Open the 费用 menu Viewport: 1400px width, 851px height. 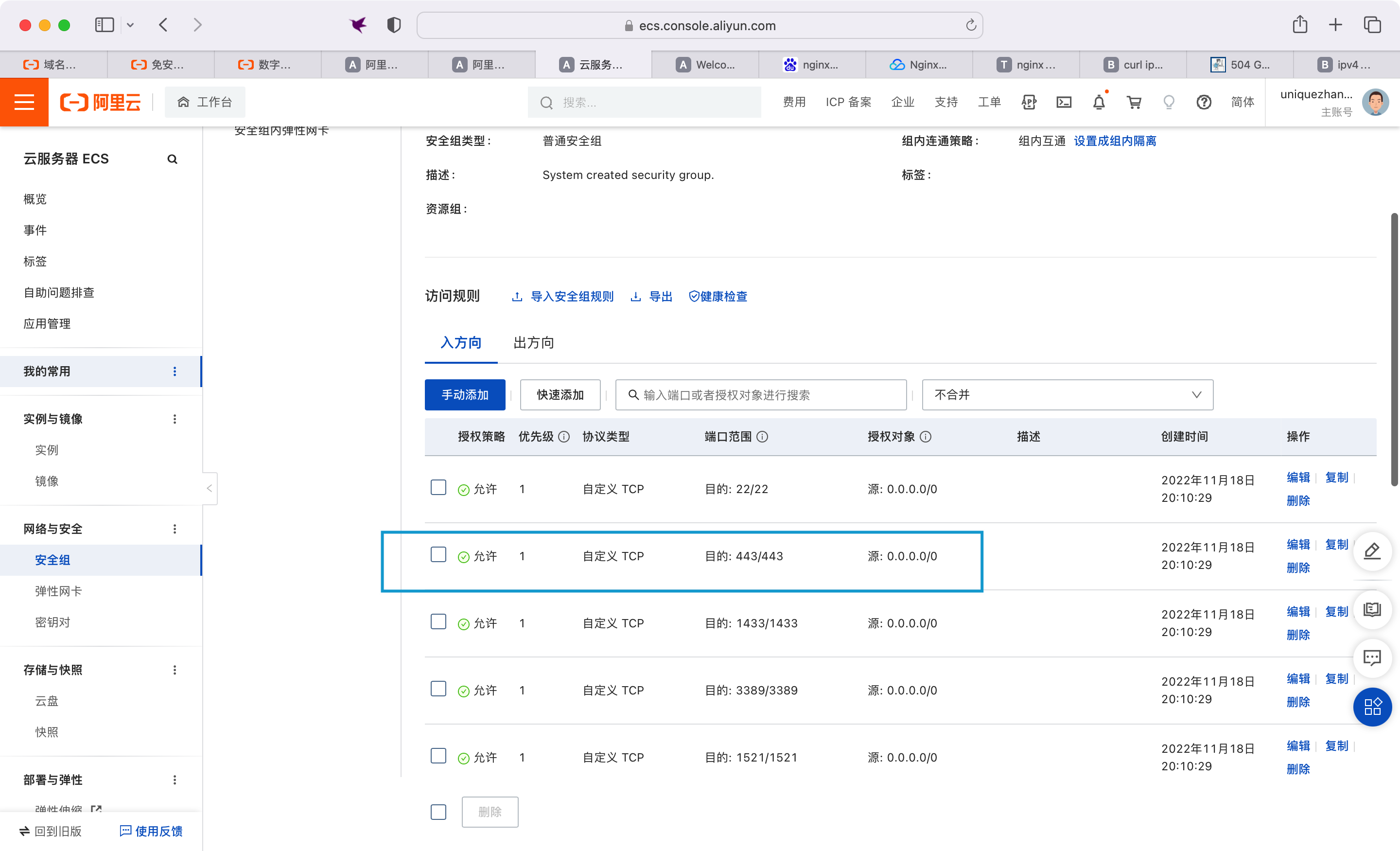(x=794, y=102)
